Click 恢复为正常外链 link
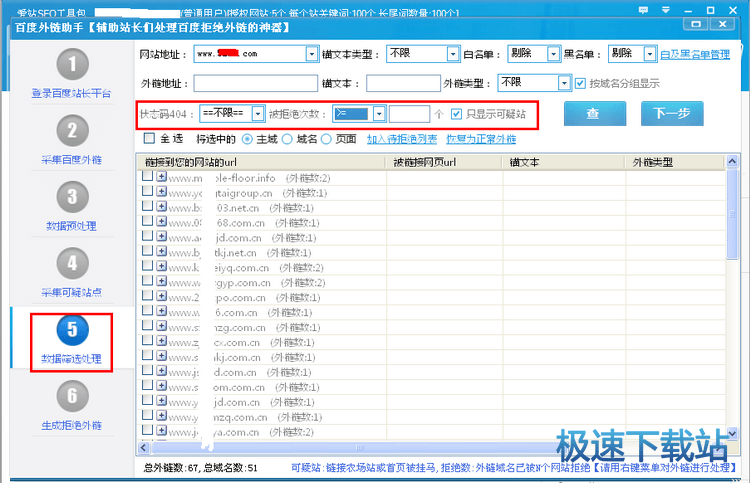The image size is (750, 483). pos(481,139)
